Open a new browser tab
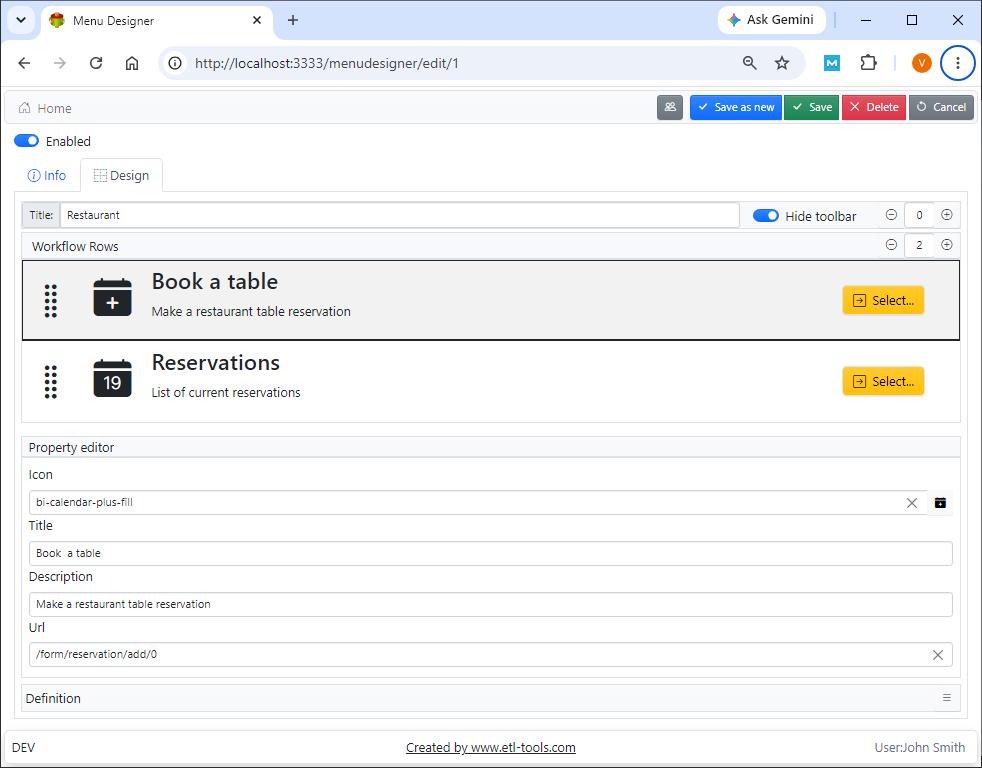 coord(292,20)
